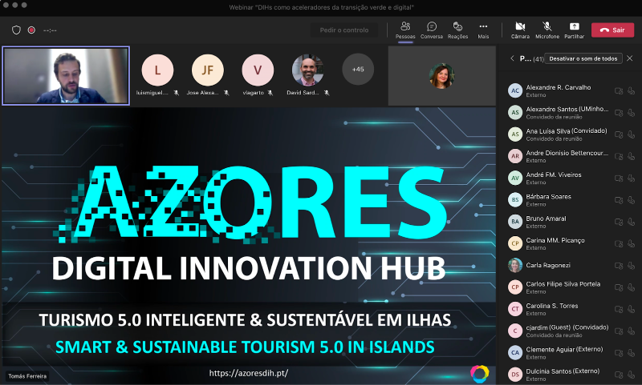The width and height of the screenshot is (642, 385).
Task: Open the Pessoas participants panel
Action: [x=405, y=30]
